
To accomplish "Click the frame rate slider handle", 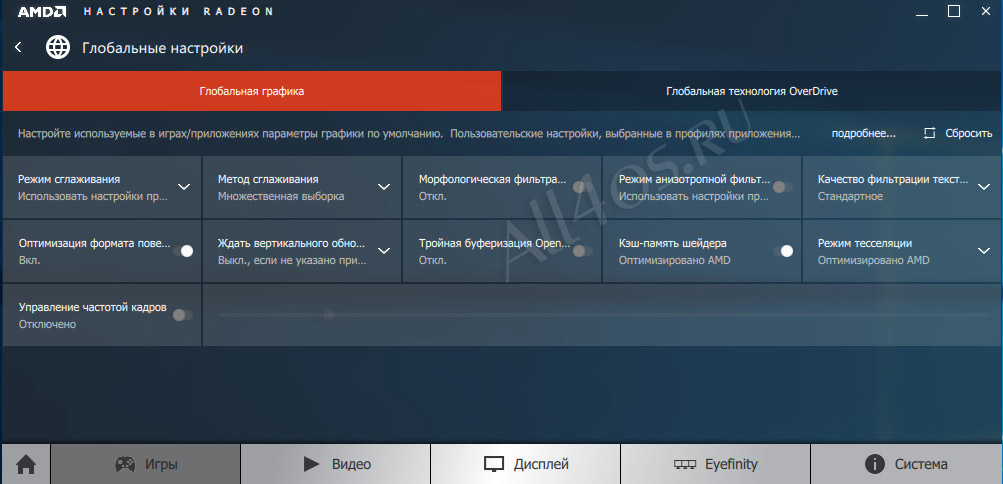I will click(329, 315).
